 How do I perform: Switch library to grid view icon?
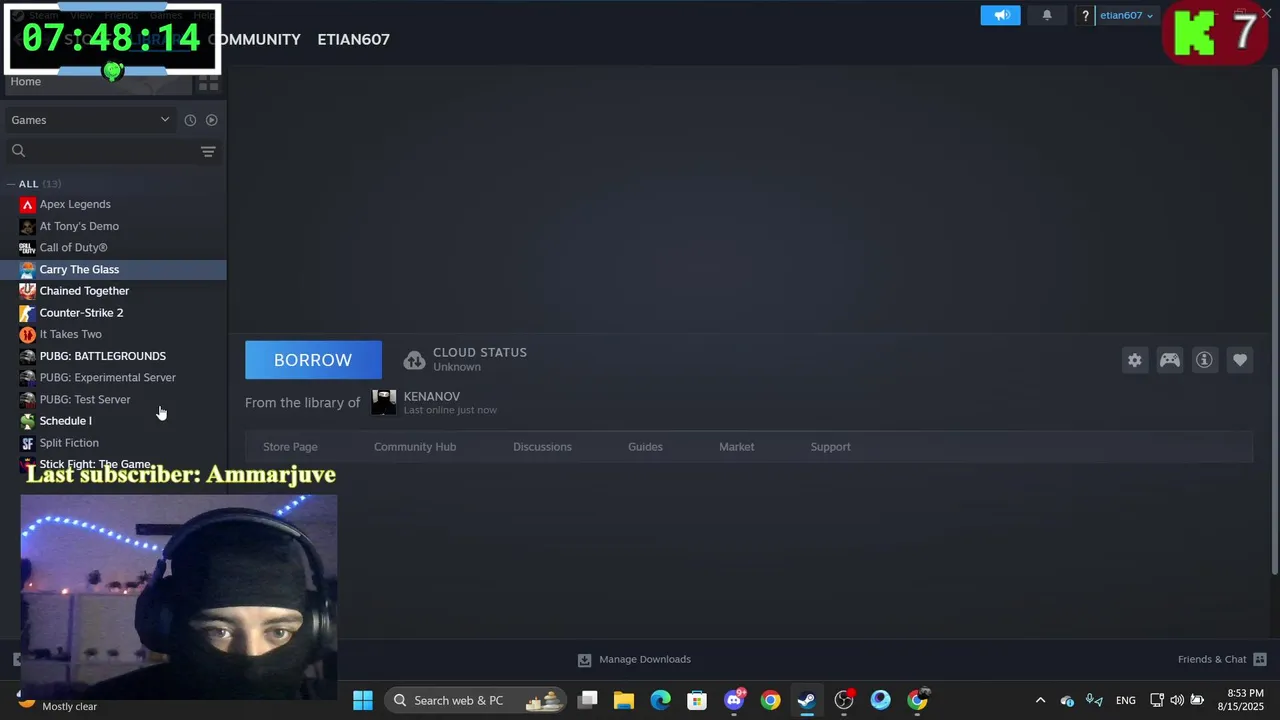point(208,83)
